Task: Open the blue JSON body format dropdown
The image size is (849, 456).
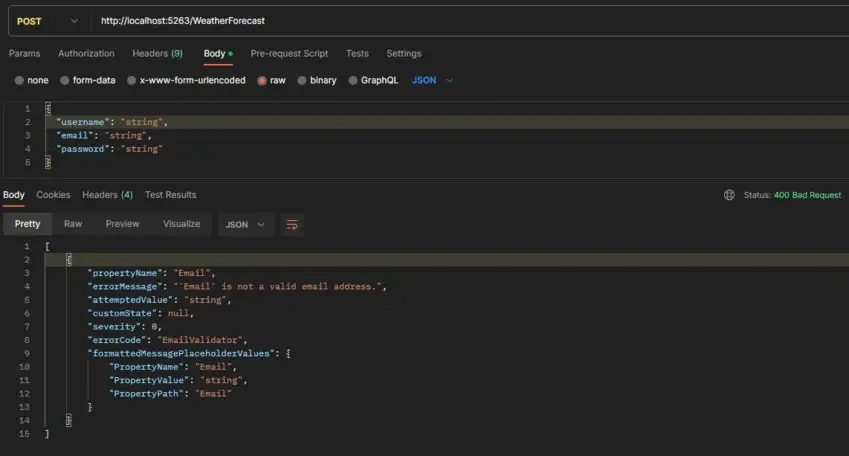Action: pyautogui.click(x=432, y=81)
